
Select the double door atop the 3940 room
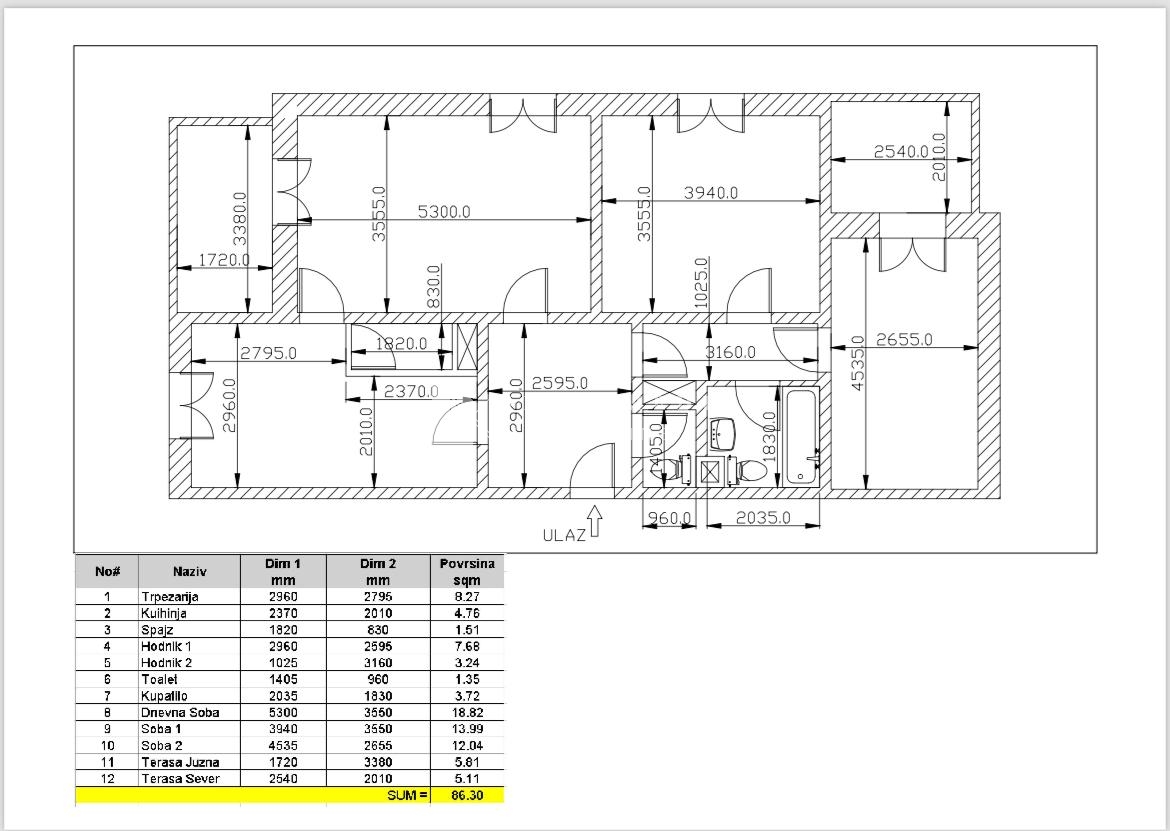point(710,115)
